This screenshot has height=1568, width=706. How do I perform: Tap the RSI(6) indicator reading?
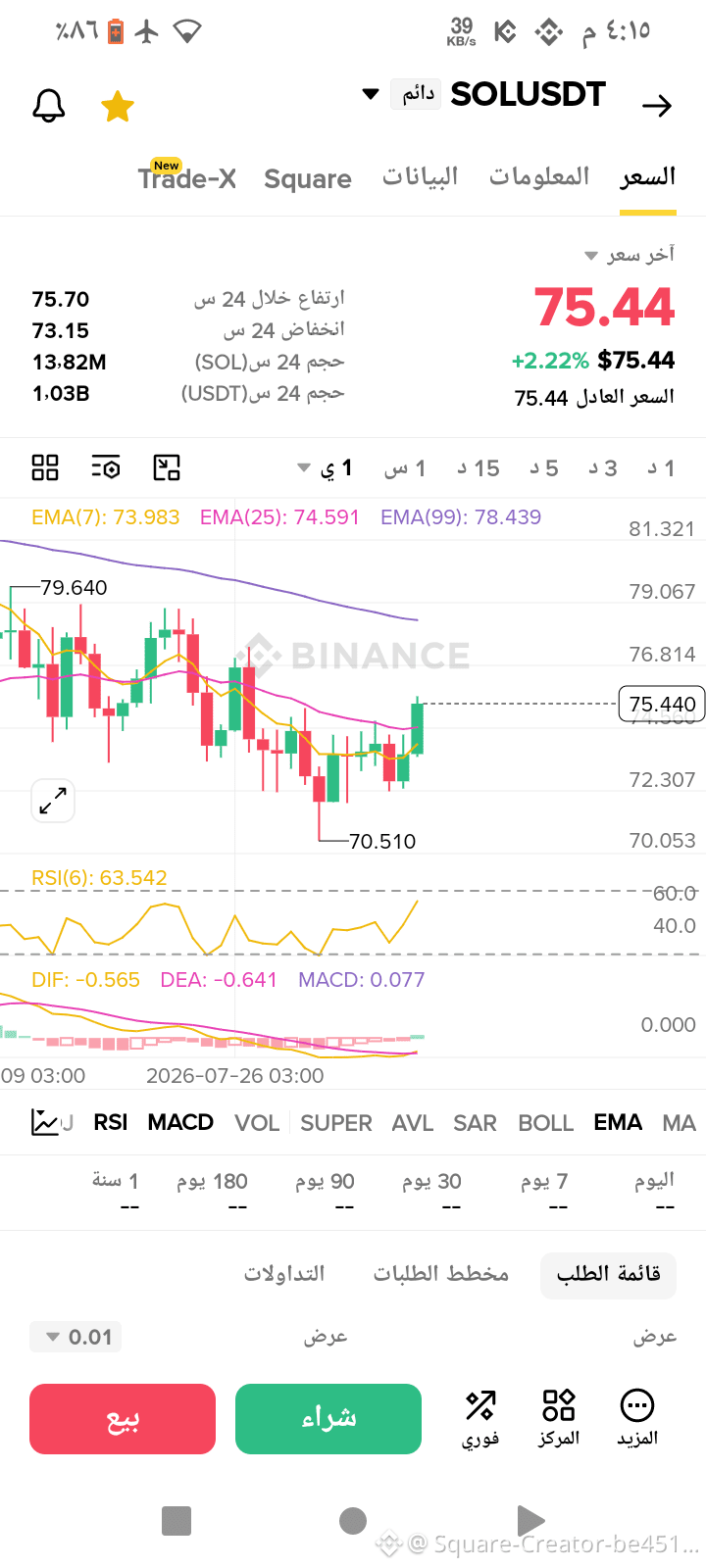click(99, 878)
